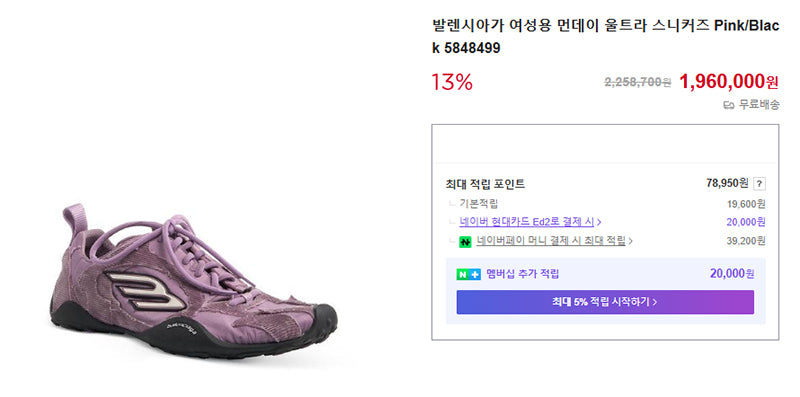Click the free shipping truck icon

tap(729, 106)
